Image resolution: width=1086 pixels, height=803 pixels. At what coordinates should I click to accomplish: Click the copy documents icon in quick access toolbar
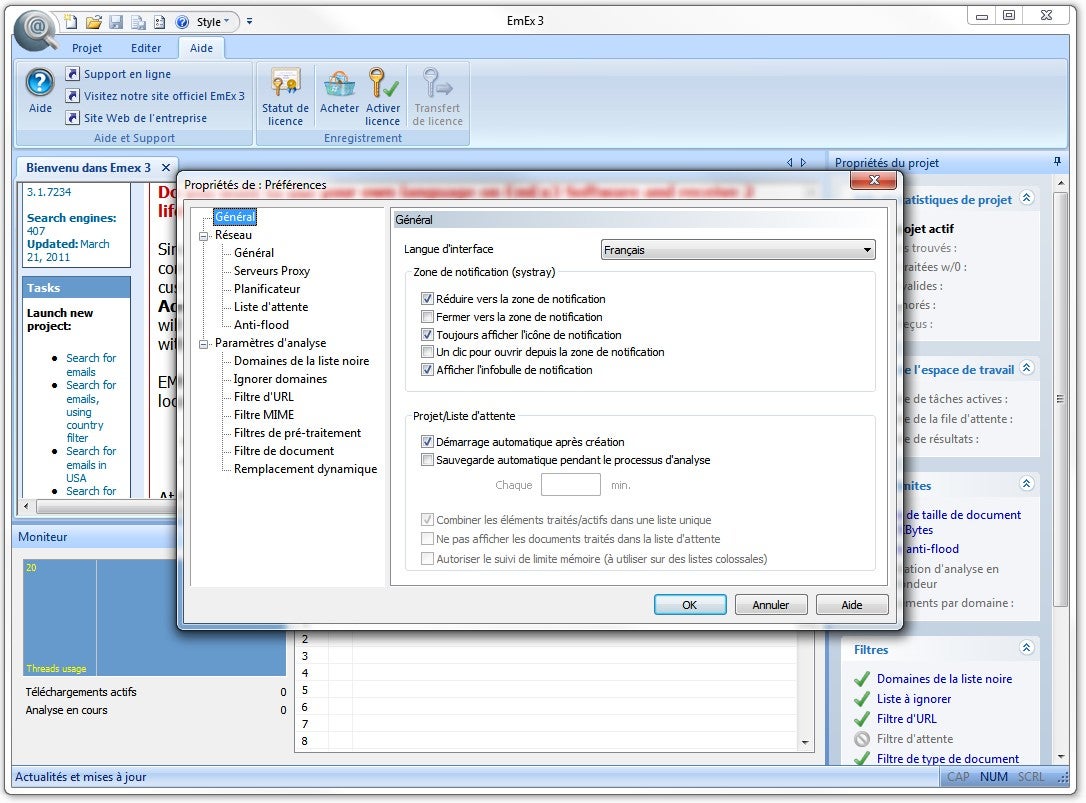[138, 22]
